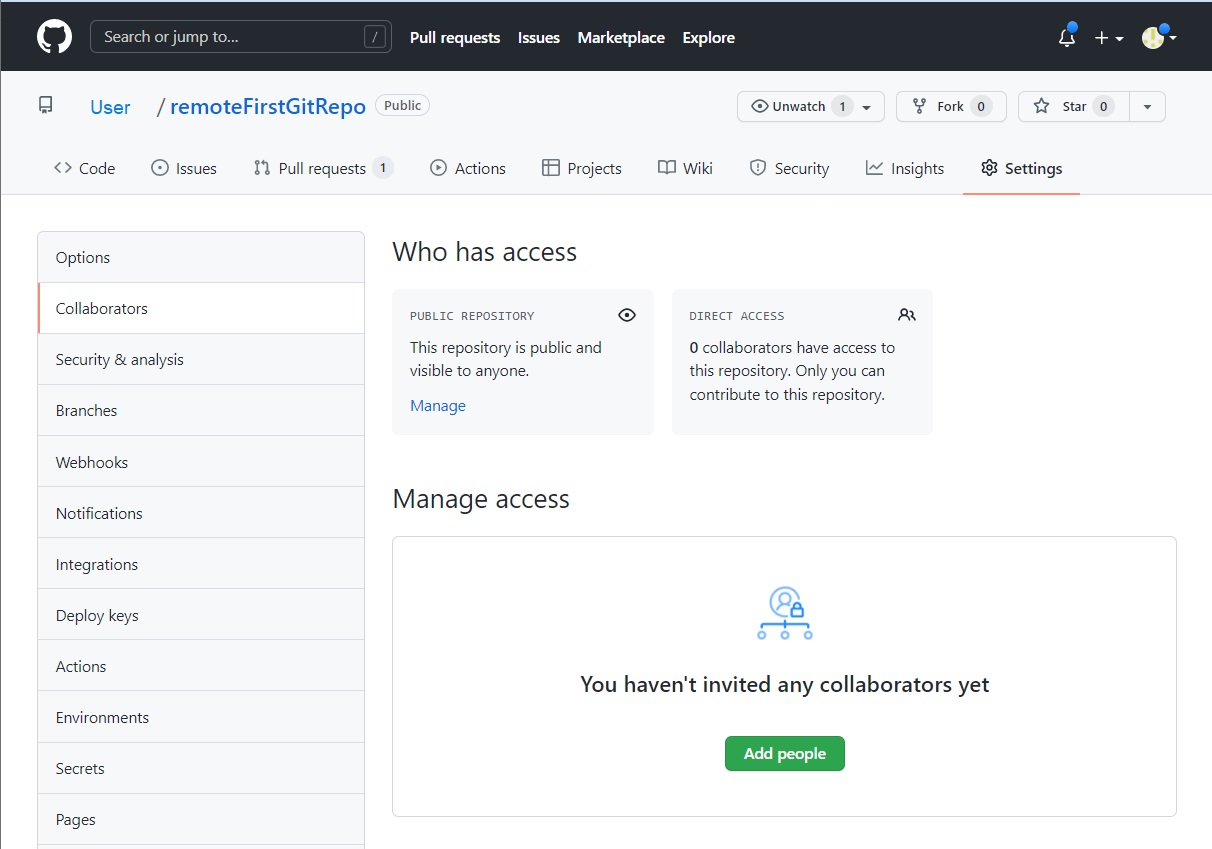Click the eye icon in Public Repository card

click(x=627, y=315)
